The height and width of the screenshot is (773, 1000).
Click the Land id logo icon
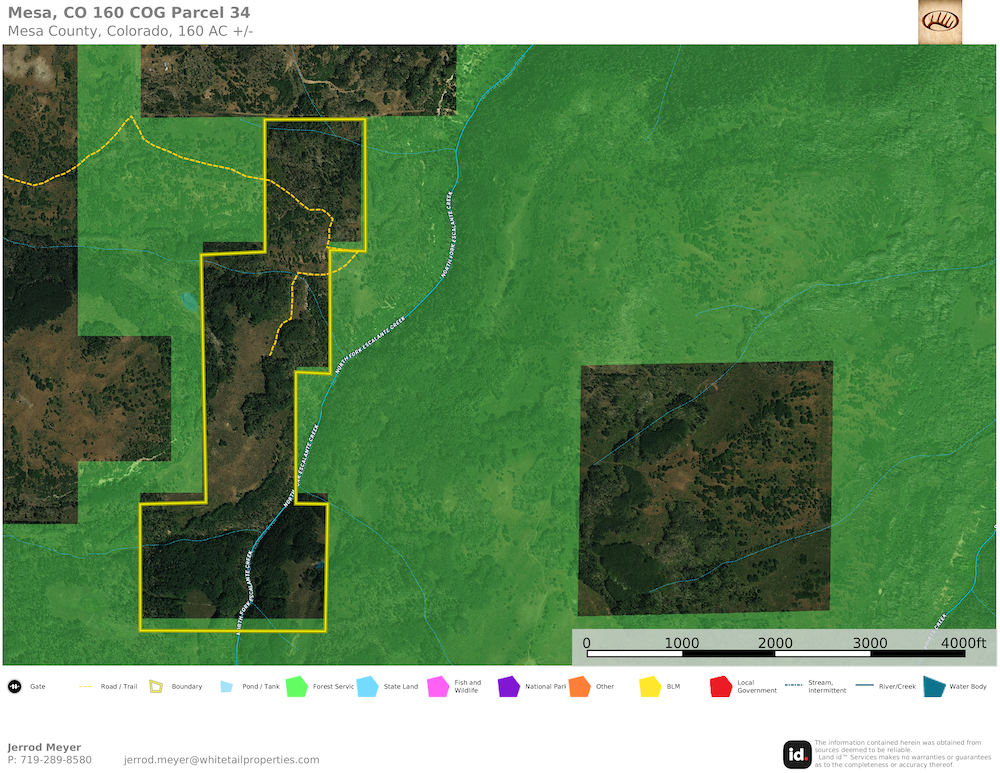797,754
